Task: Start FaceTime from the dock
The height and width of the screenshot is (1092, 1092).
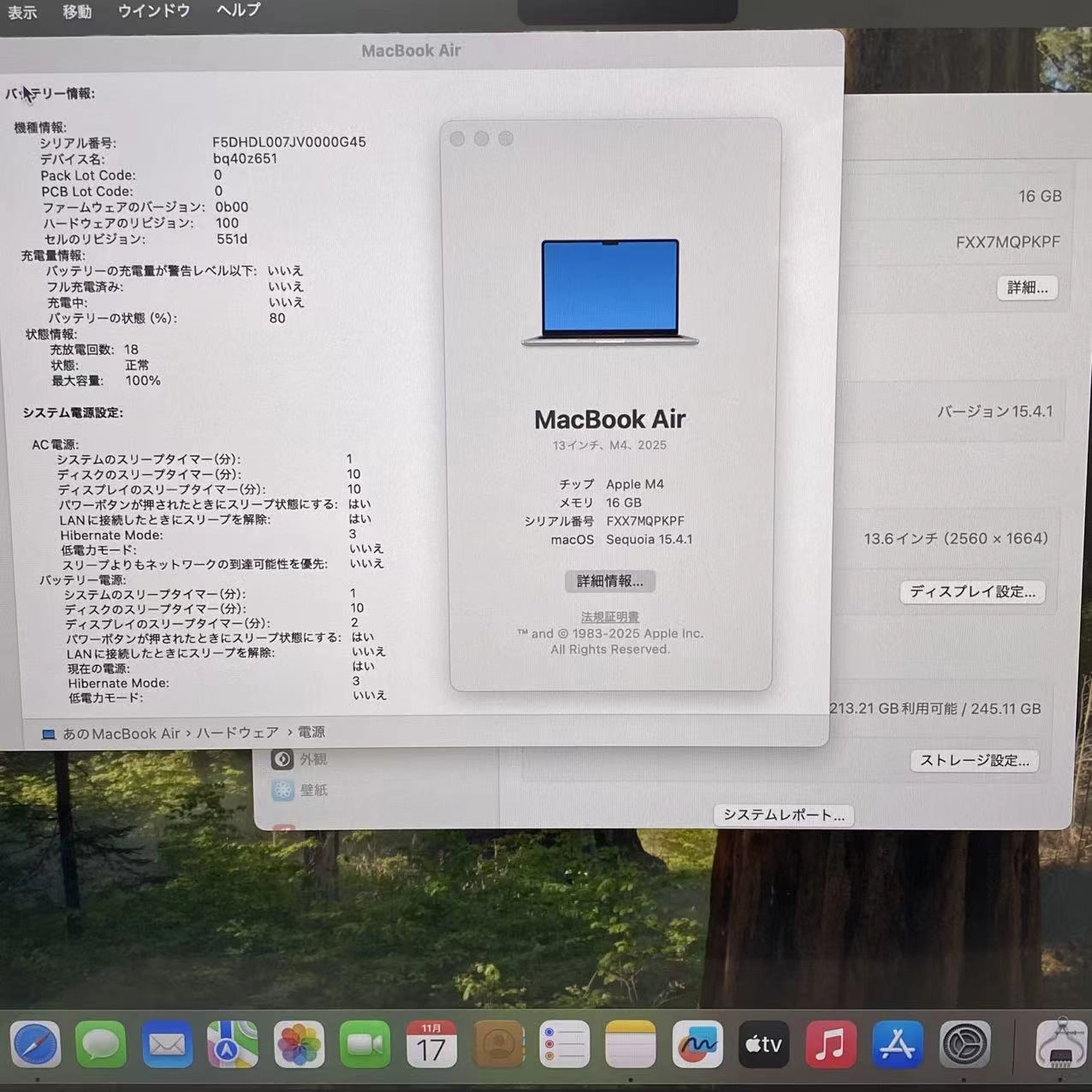Action: coord(365,1044)
